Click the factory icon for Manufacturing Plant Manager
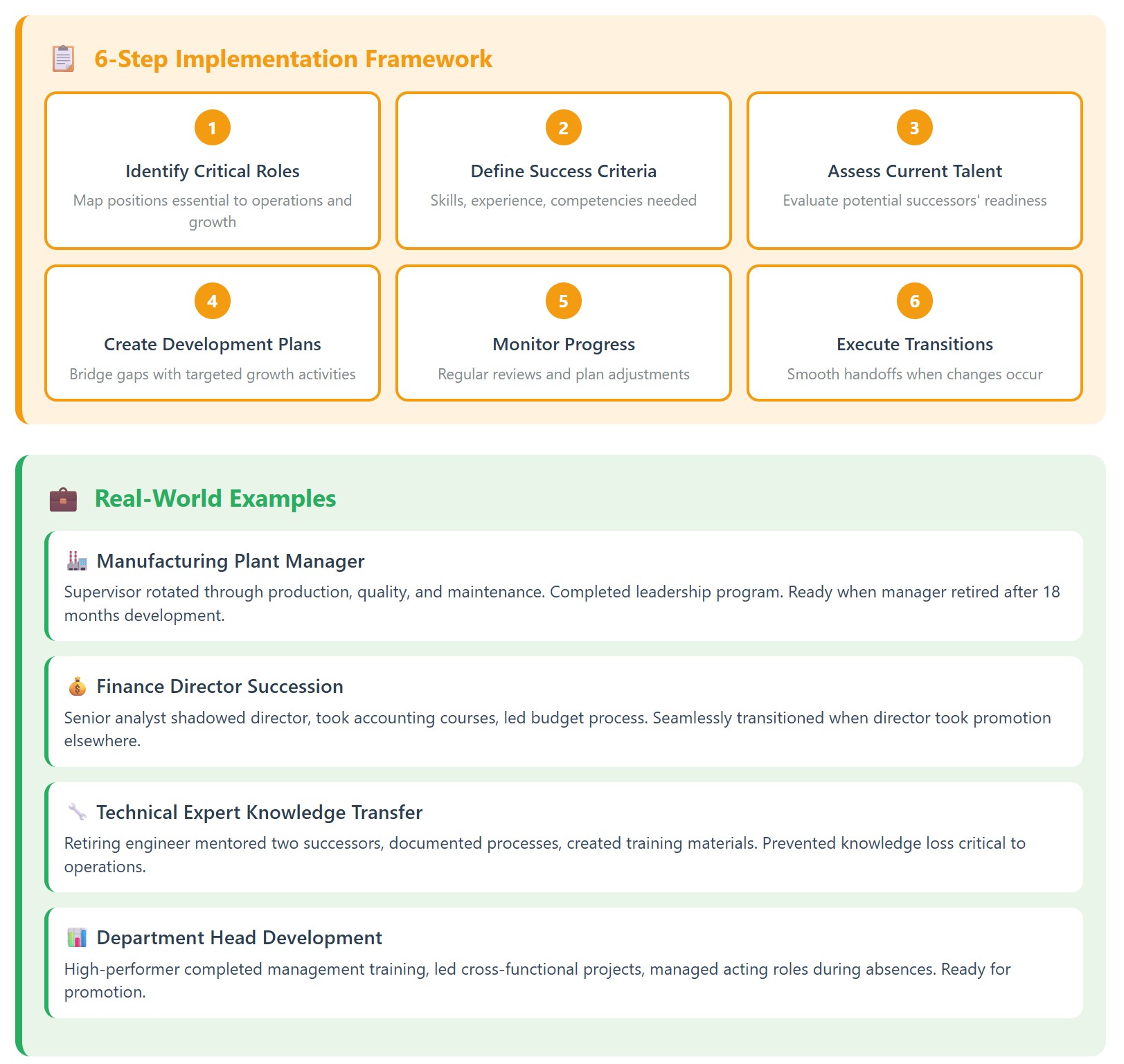 click(77, 561)
